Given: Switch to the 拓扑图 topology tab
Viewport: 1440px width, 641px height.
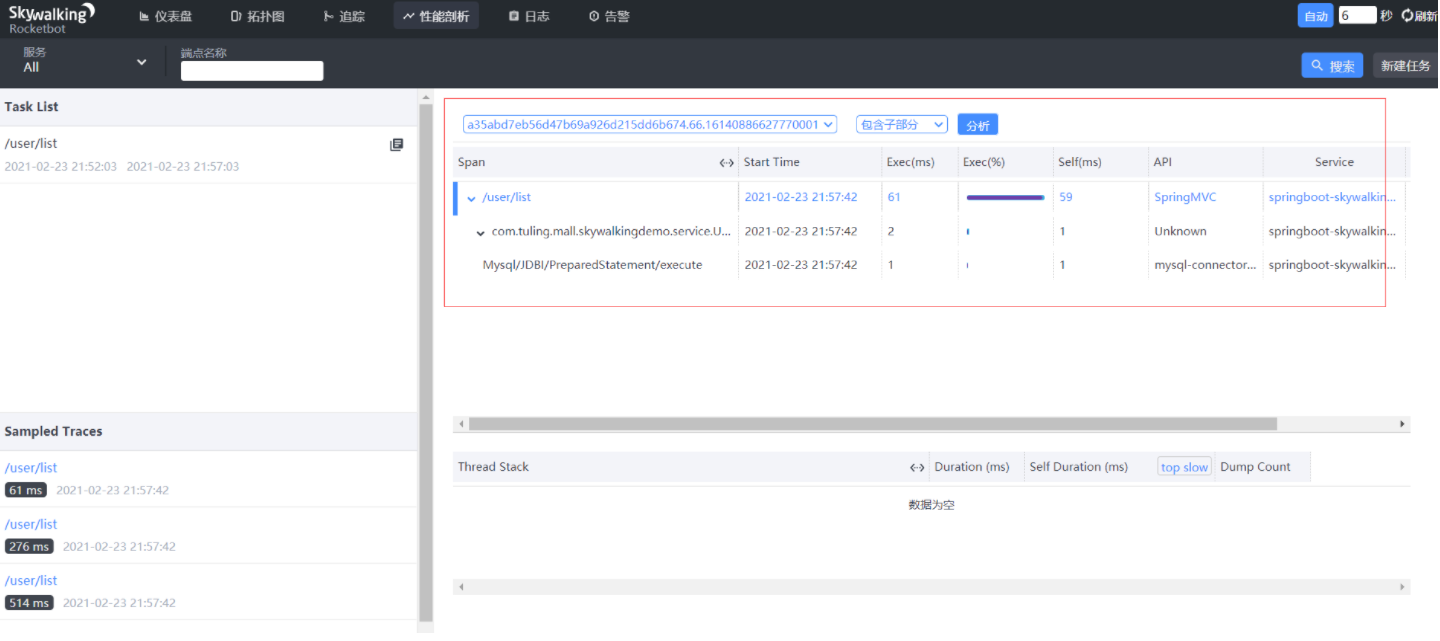Looking at the screenshot, I should pyautogui.click(x=257, y=16).
